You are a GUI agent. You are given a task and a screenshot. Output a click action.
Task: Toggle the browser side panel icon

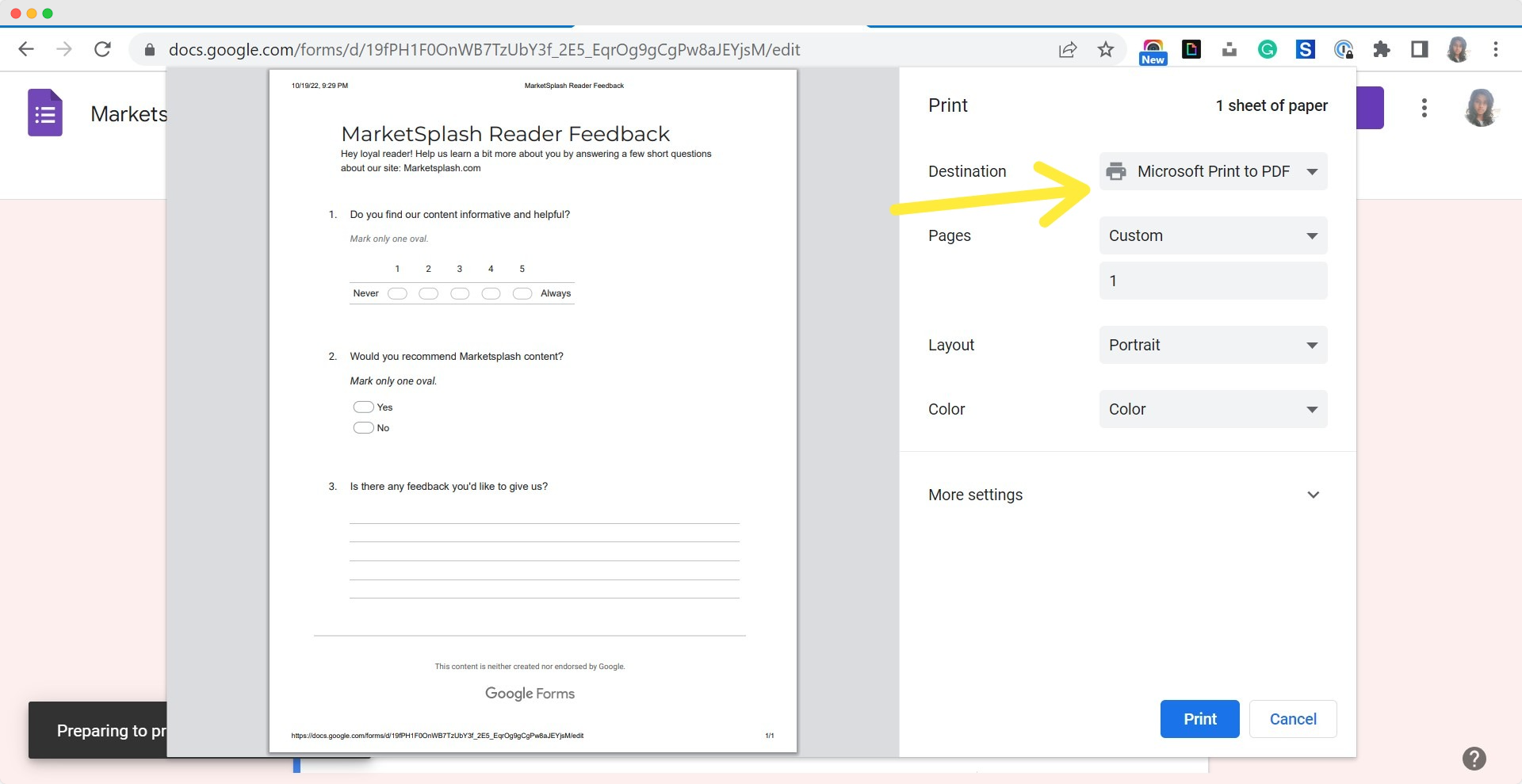(1420, 49)
